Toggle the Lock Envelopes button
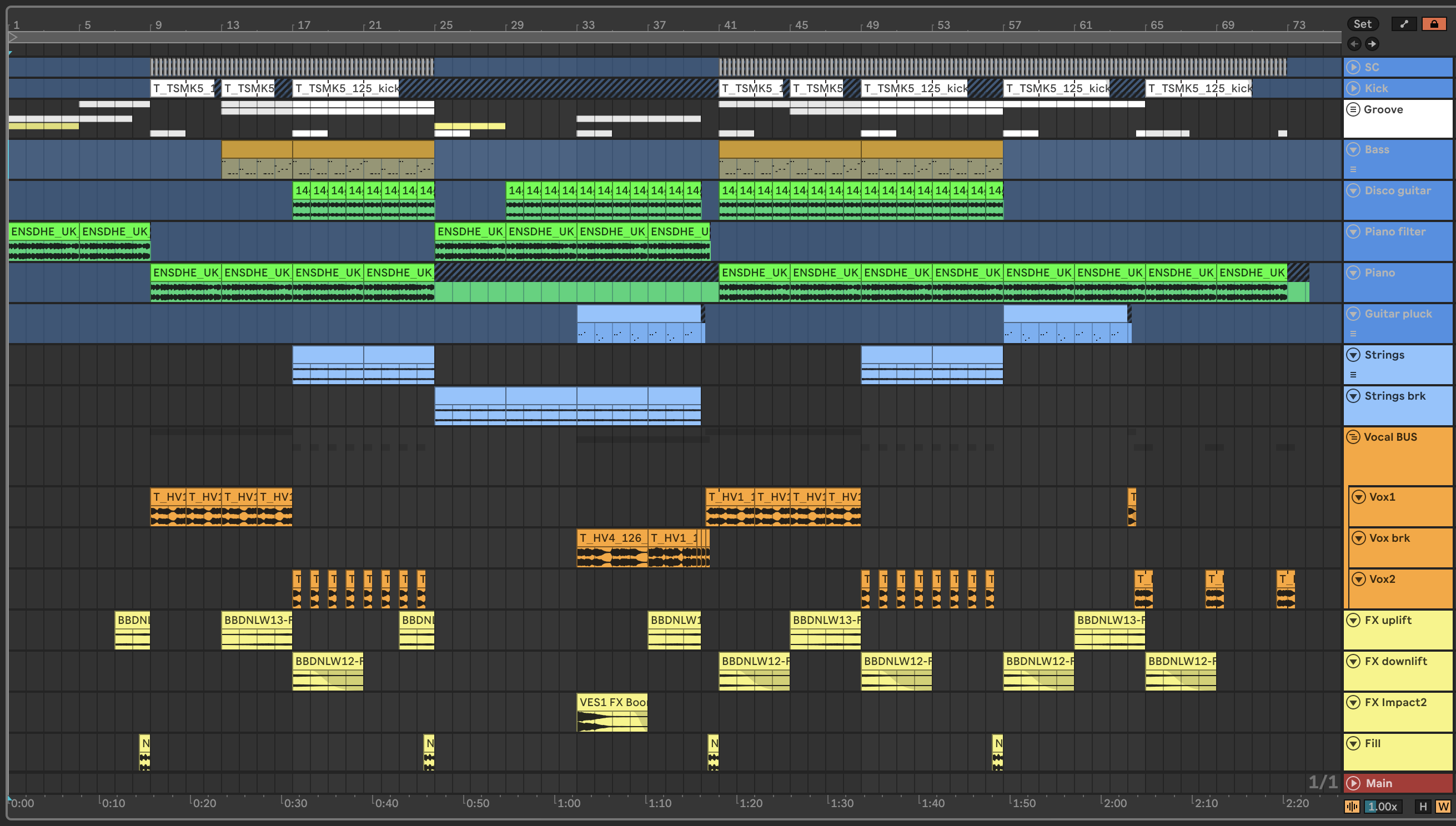Image resolution: width=1456 pixels, height=826 pixels. point(1434,24)
